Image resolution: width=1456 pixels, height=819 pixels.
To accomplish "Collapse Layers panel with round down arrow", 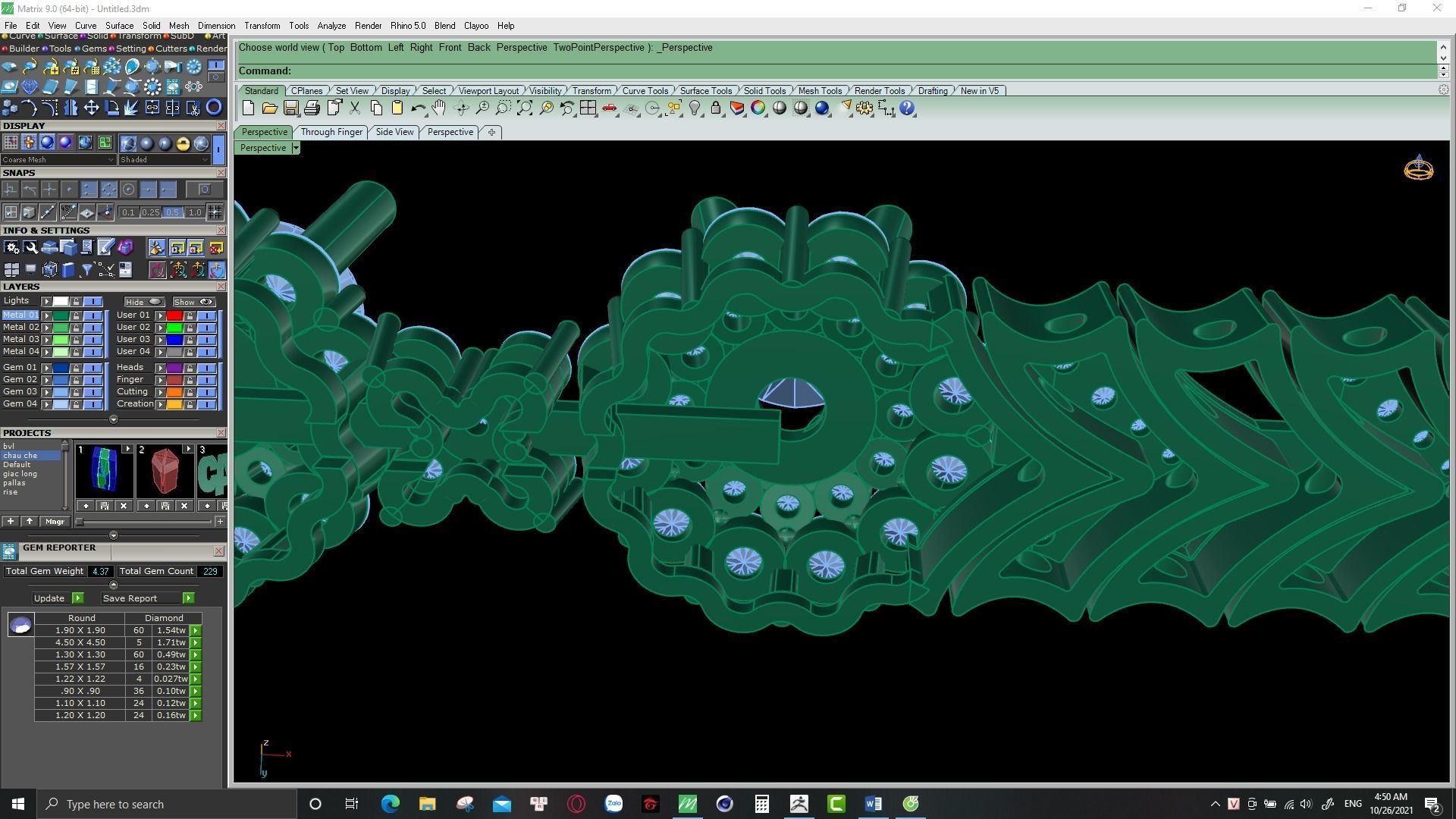I will coord(114,419).
